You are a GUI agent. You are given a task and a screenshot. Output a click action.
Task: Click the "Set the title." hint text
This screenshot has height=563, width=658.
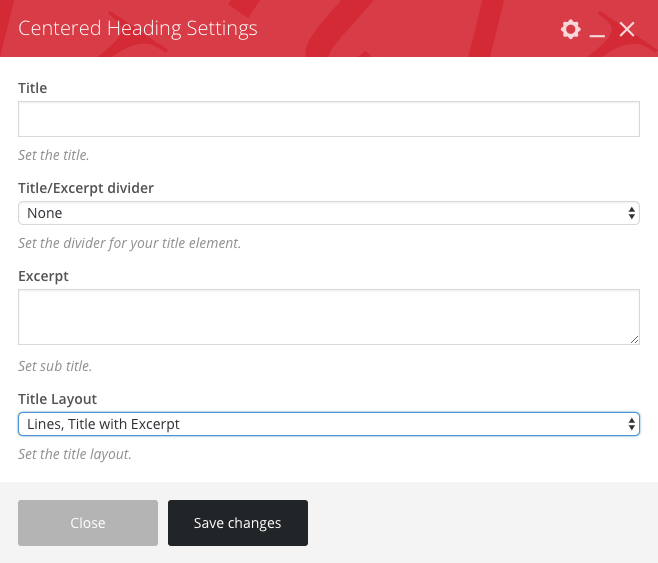pos(54,155)
